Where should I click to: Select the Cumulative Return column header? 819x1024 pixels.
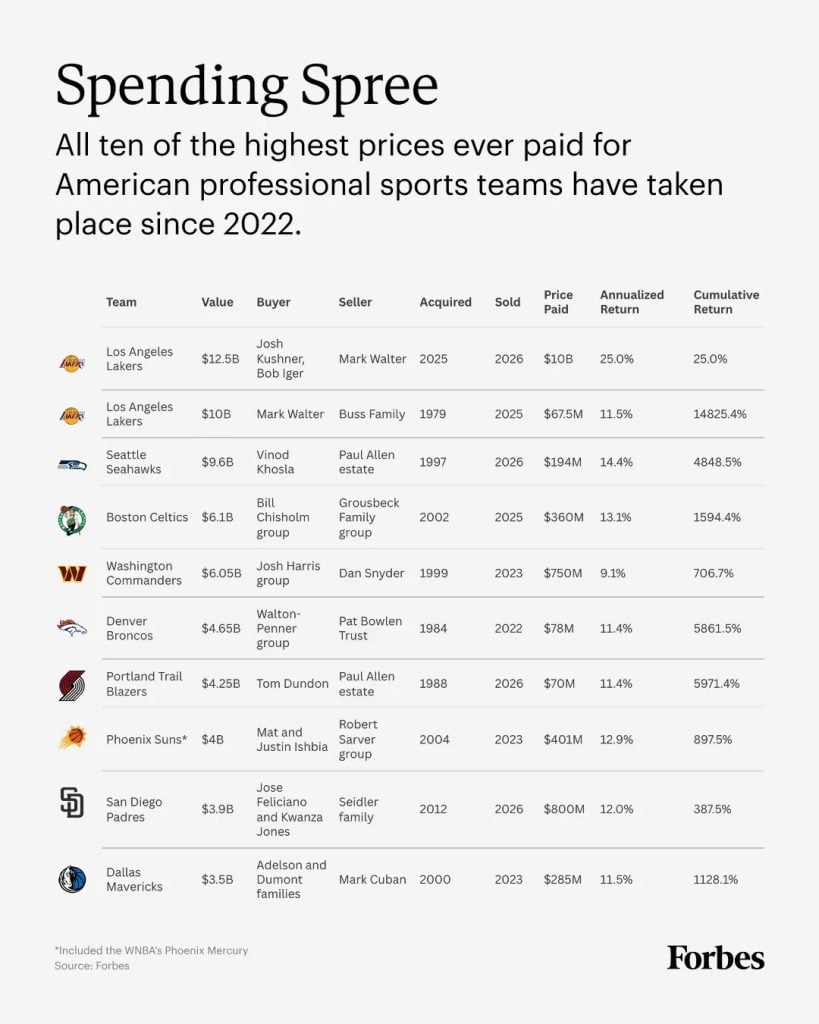pos(726,302)
